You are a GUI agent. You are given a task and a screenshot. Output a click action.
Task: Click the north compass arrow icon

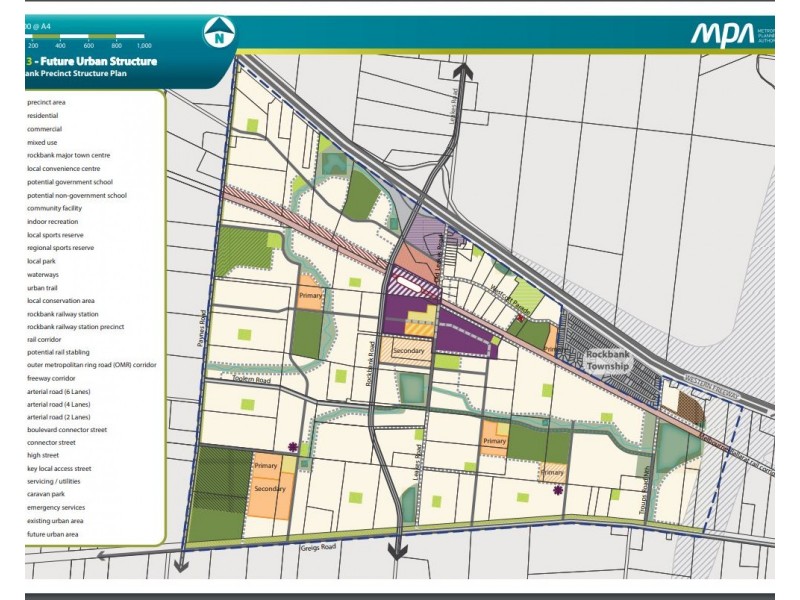[x=218, y=36]
